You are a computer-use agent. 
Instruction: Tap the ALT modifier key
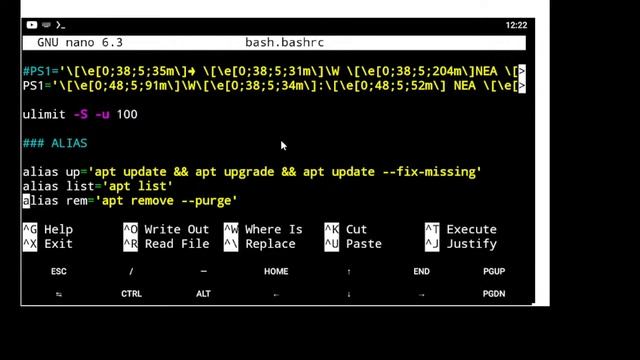[x=203, y=294]
